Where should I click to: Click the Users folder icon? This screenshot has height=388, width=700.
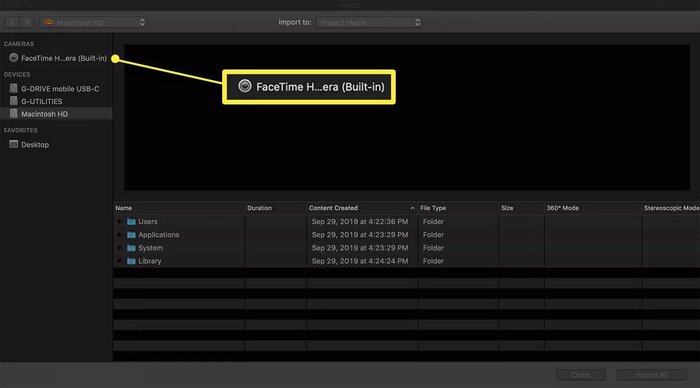(131, 221)
